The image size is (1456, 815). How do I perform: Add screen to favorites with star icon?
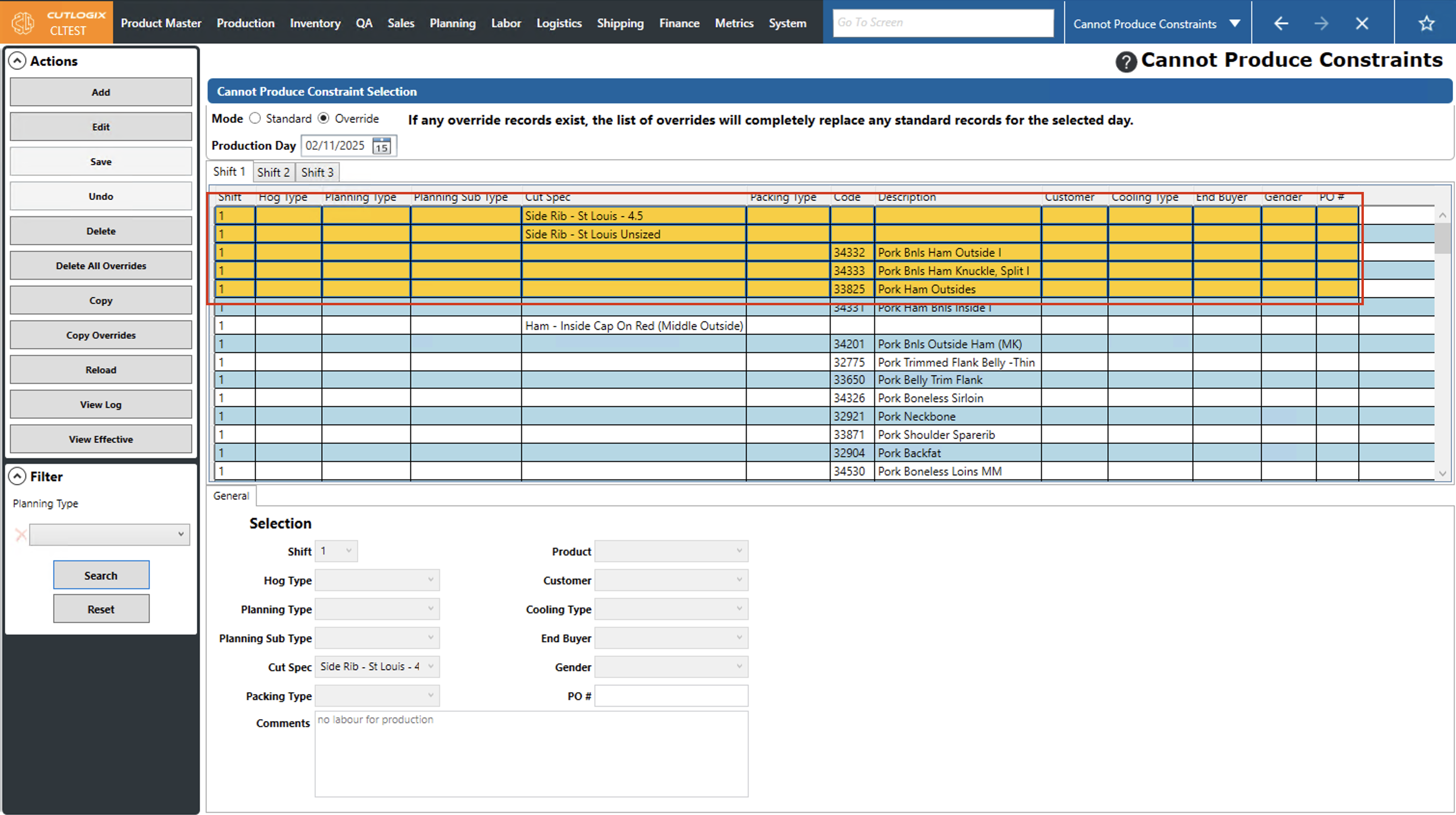click(x=1426, y=23)
